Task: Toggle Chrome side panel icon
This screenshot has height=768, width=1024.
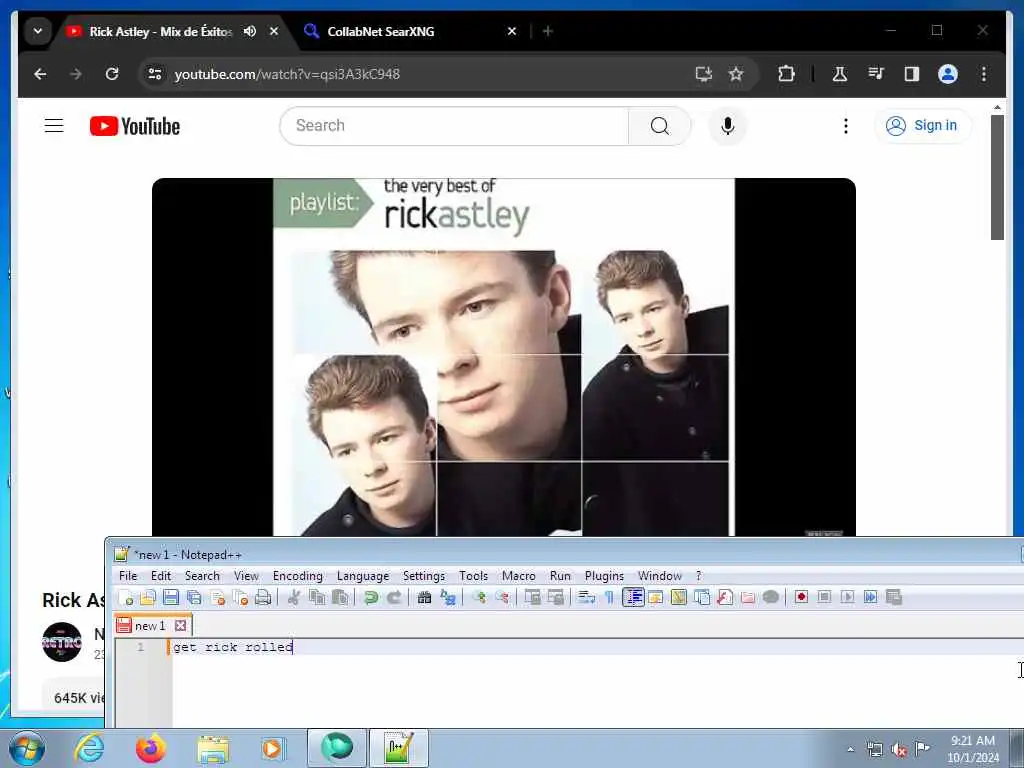Action: tap(912, 74)
